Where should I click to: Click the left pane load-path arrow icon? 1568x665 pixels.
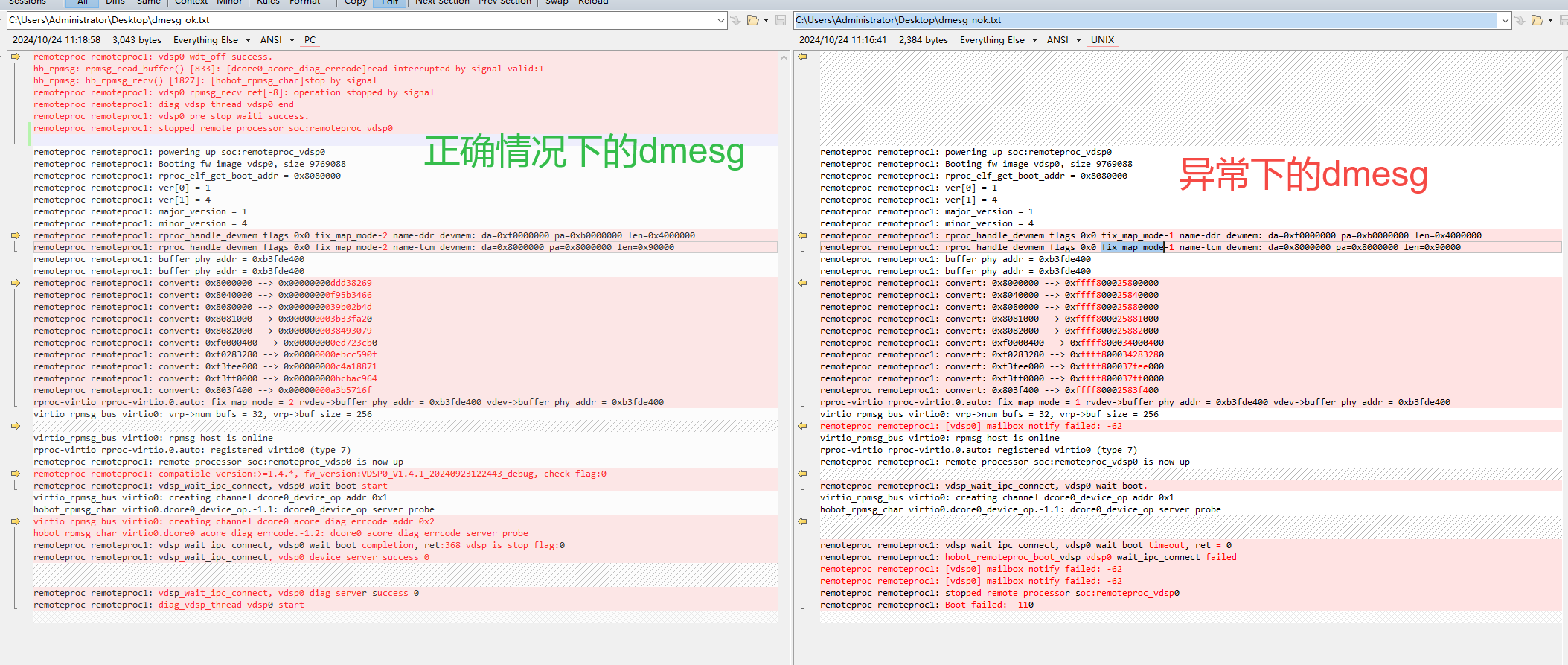[735, 20]
